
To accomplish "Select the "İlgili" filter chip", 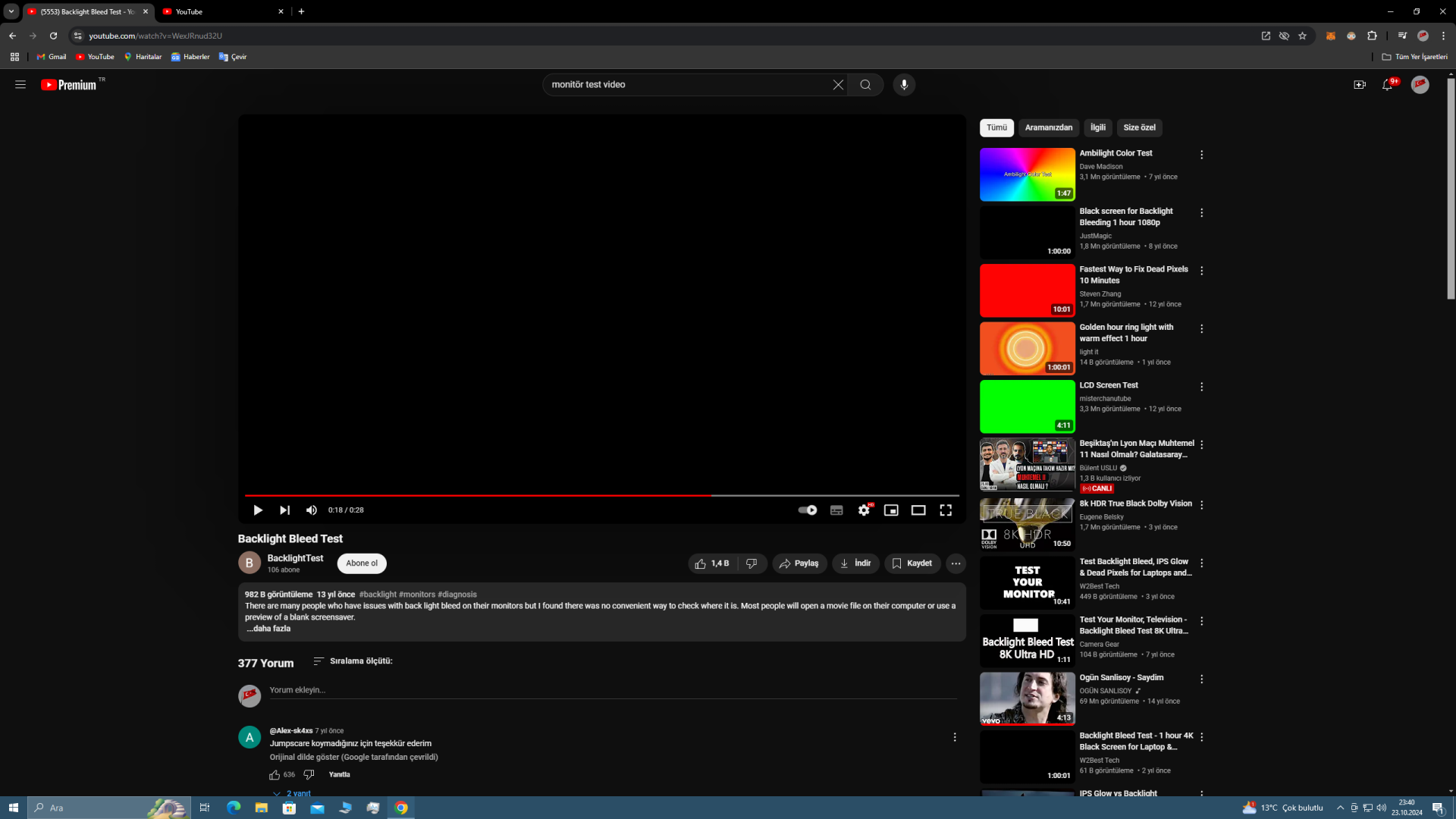I will pyautogui.click(x=1097, y=127).
